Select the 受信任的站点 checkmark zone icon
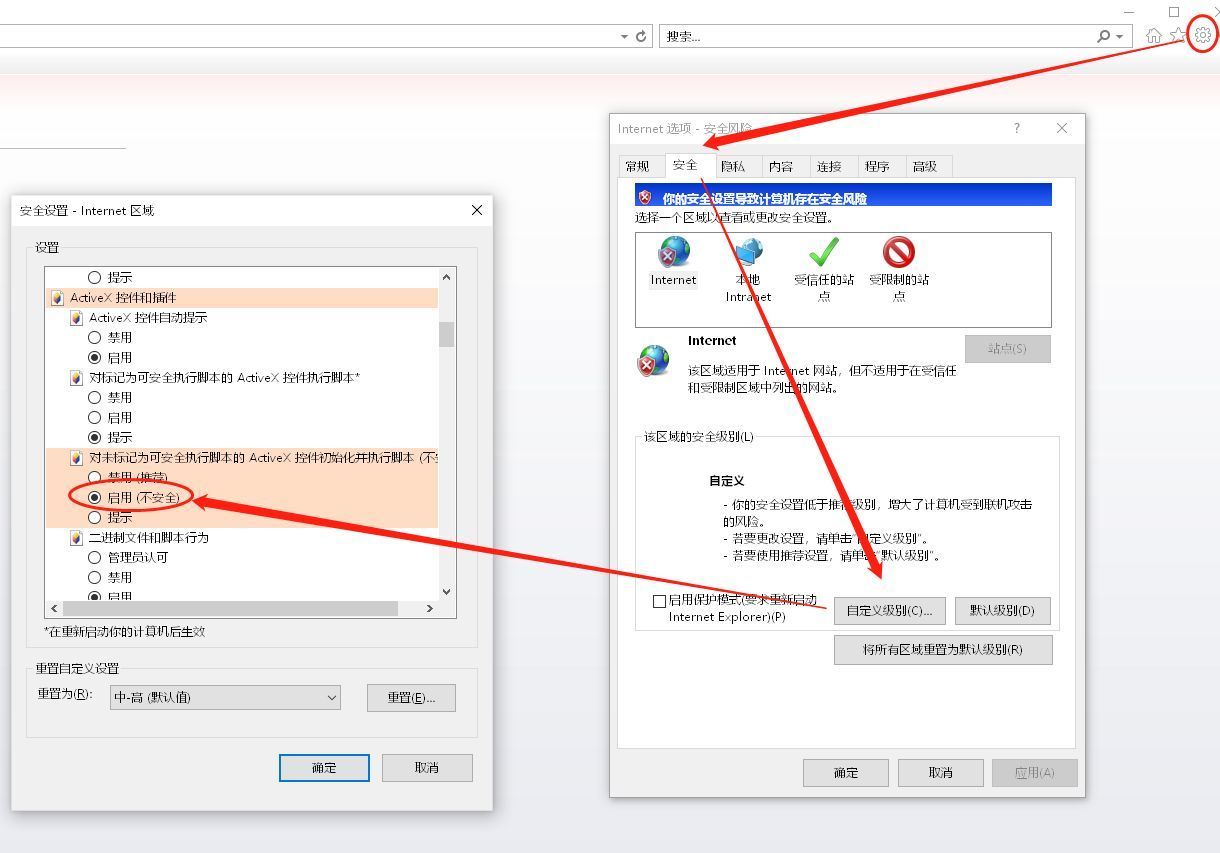The width and height of the screenshot is (1220, 853). [x=823, y=253]
